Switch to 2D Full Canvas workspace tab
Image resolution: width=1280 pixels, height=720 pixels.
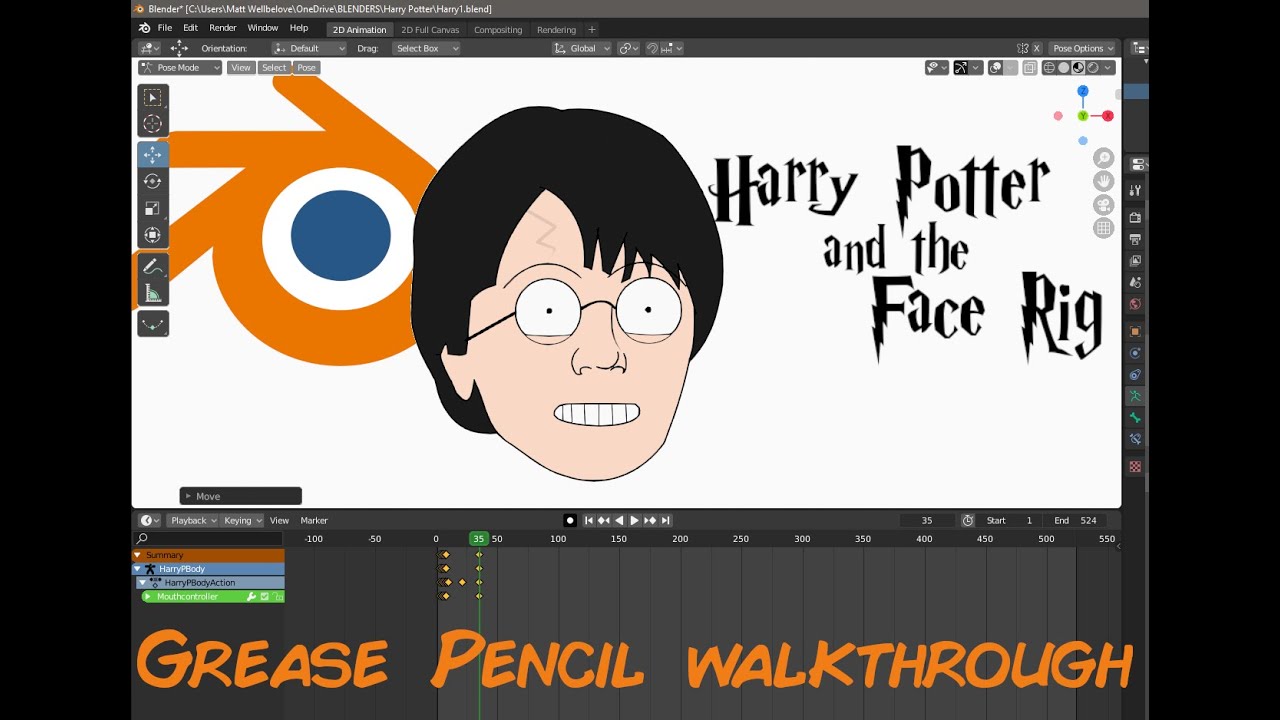pos(430,30)
